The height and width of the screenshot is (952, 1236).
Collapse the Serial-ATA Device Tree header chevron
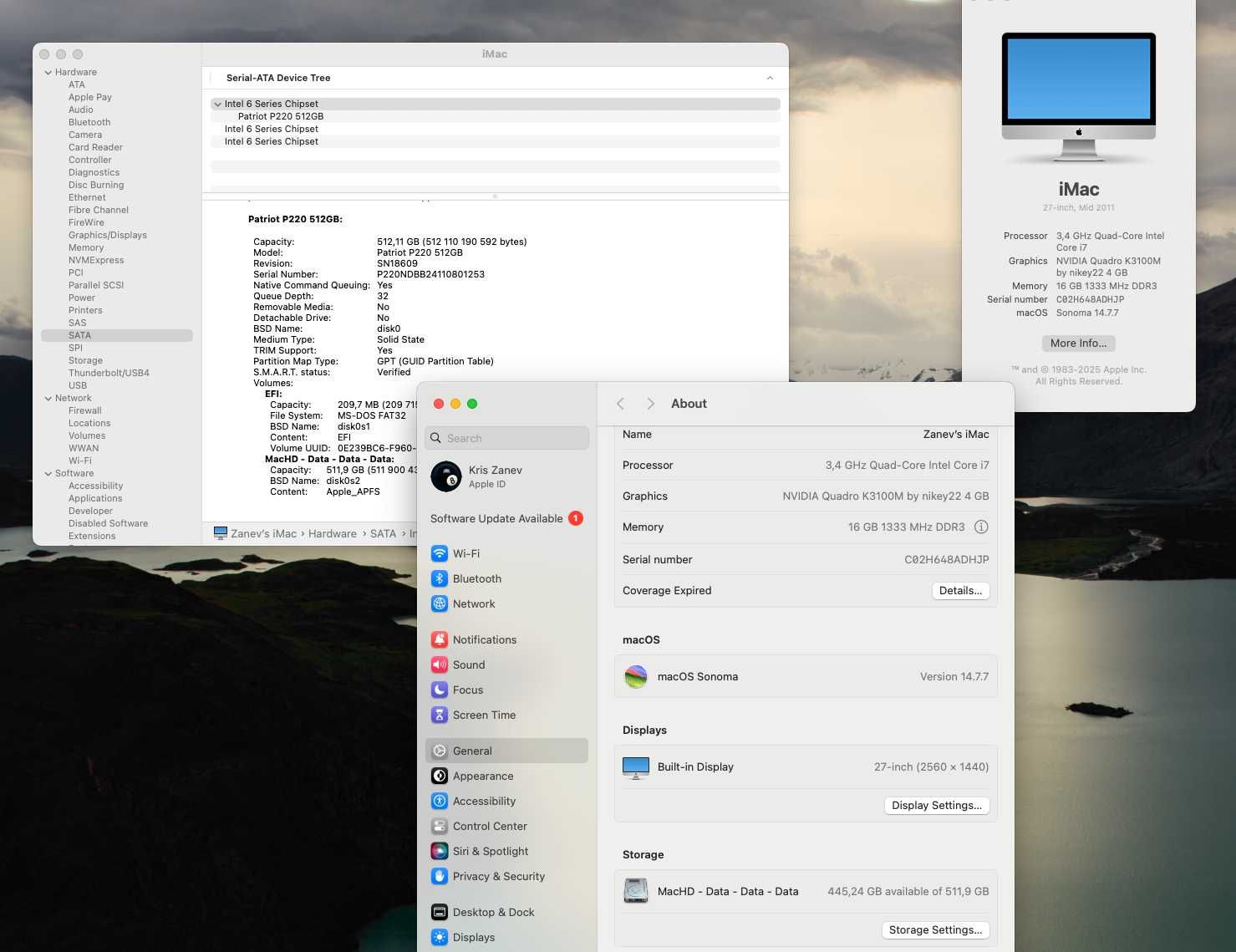pyautogui.click(x=770, y=78)
